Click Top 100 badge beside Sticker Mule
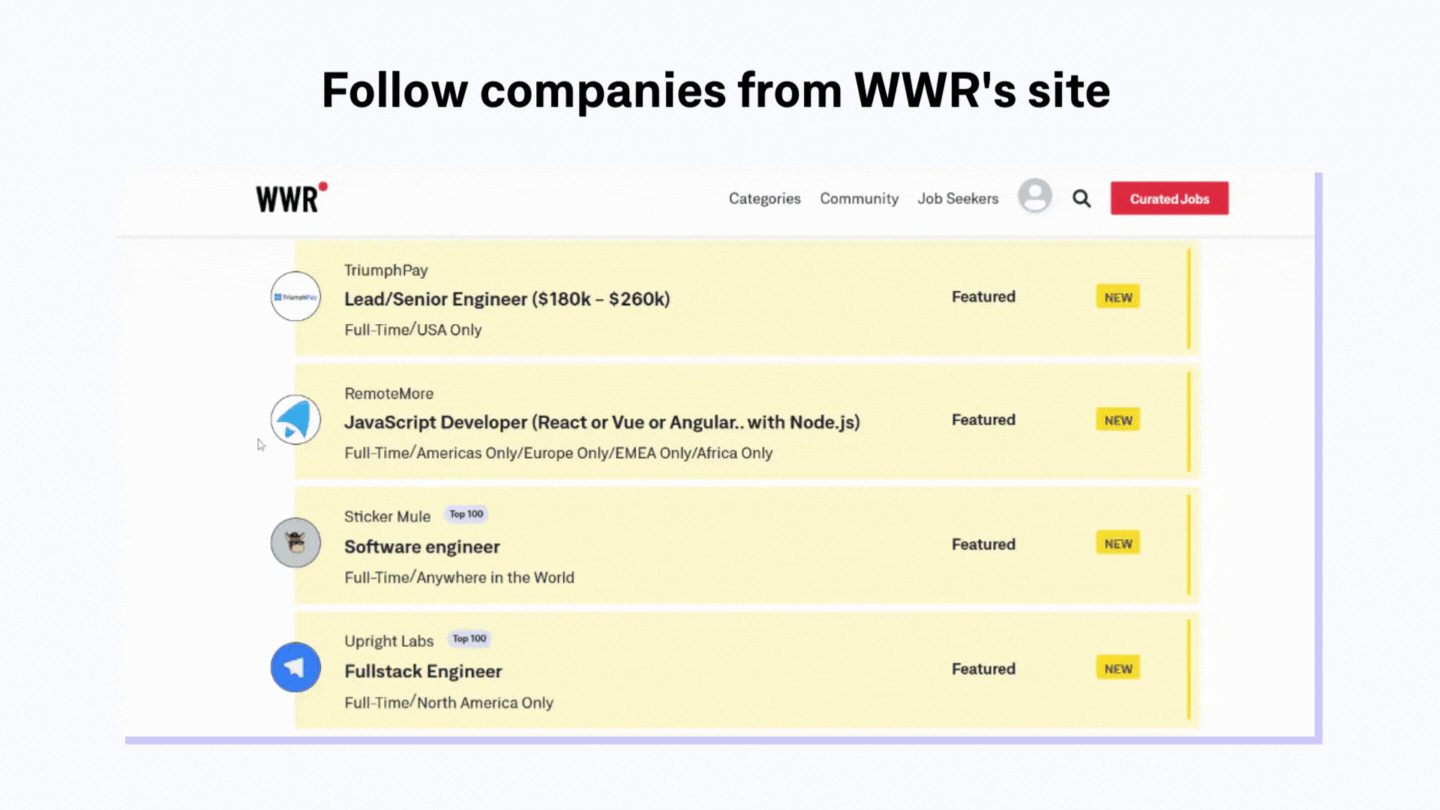Image resolution: width=1440 pixels, height=810 pixels. (466, 515)
